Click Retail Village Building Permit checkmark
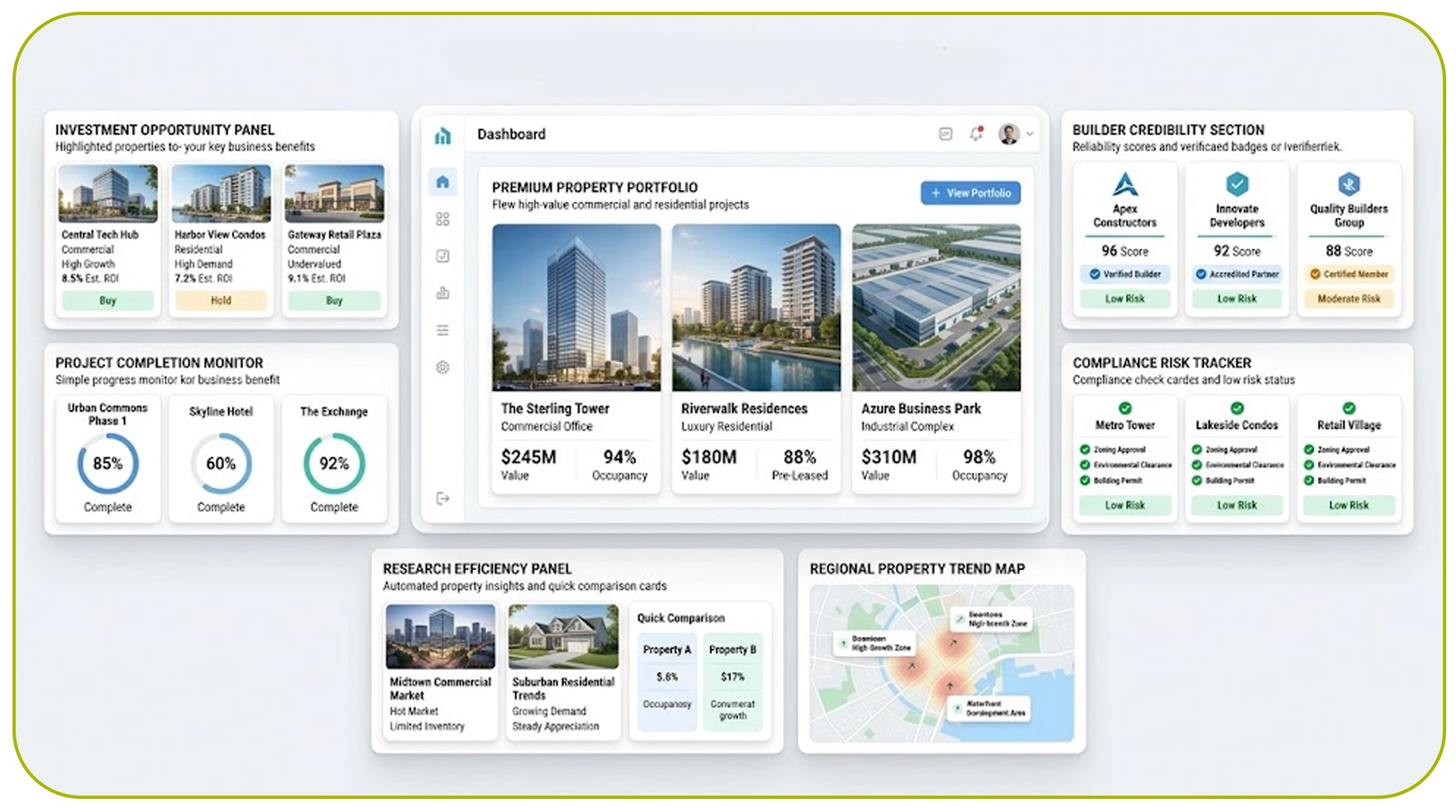Viewport: 1456px width, 812px height. coord(1309,481)
